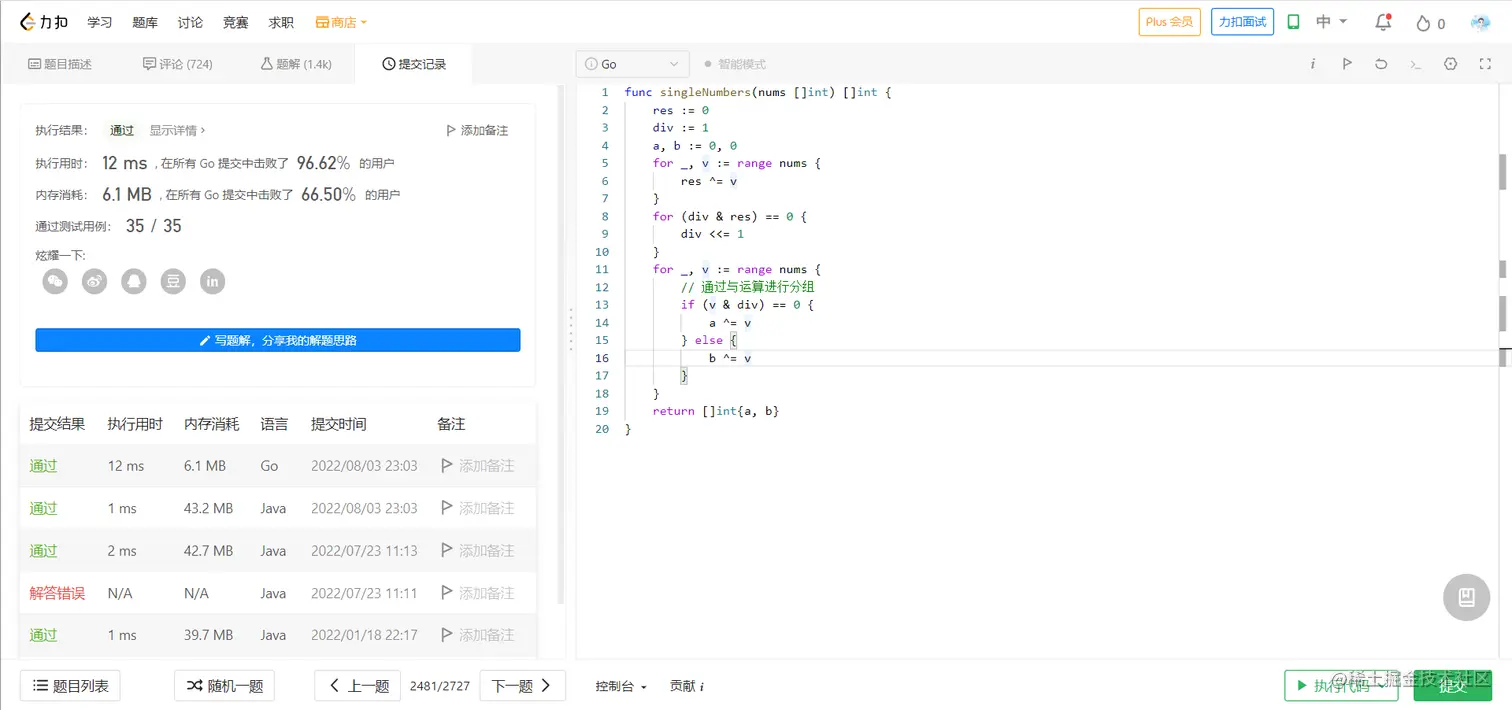Share result to Douban
Image resolution: width=1512 pixels, height=710 pixels.
[x=173, y=282]
